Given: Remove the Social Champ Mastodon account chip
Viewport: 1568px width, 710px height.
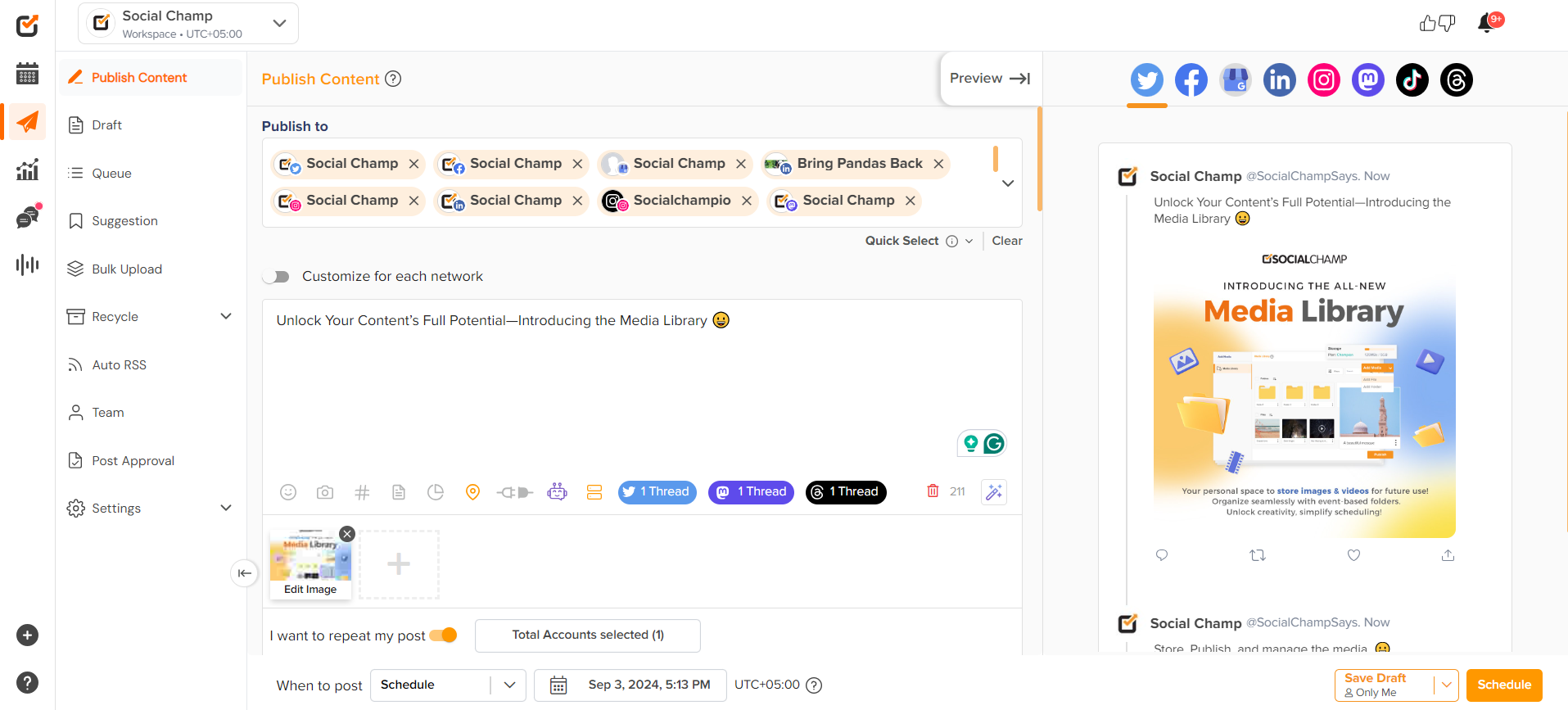Looking at the screenshot, I should point(911,201).
